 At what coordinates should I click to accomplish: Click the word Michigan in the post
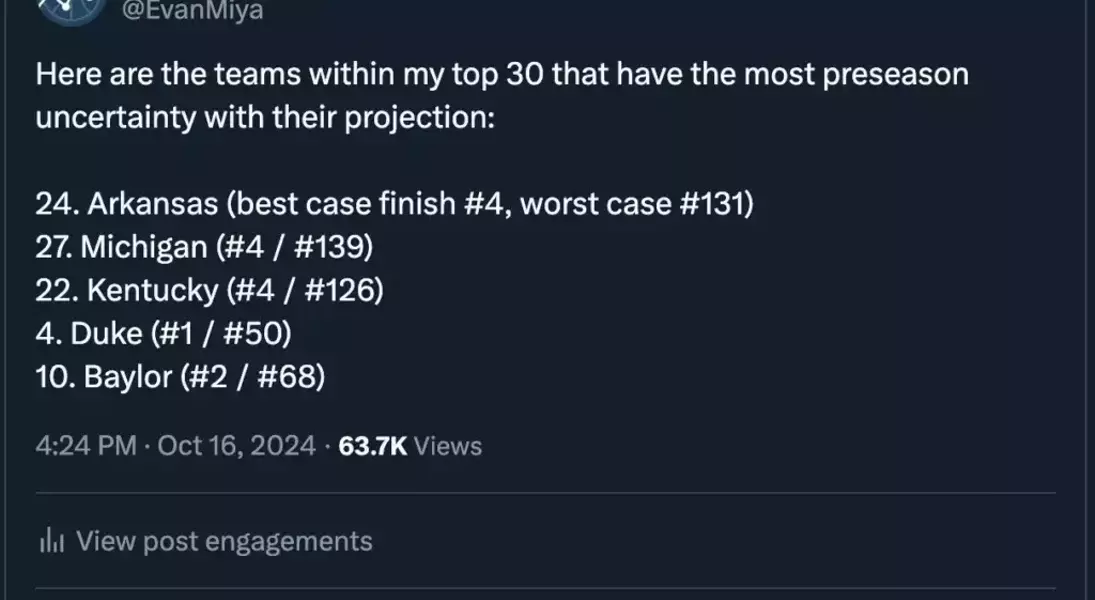pos(144,247)
